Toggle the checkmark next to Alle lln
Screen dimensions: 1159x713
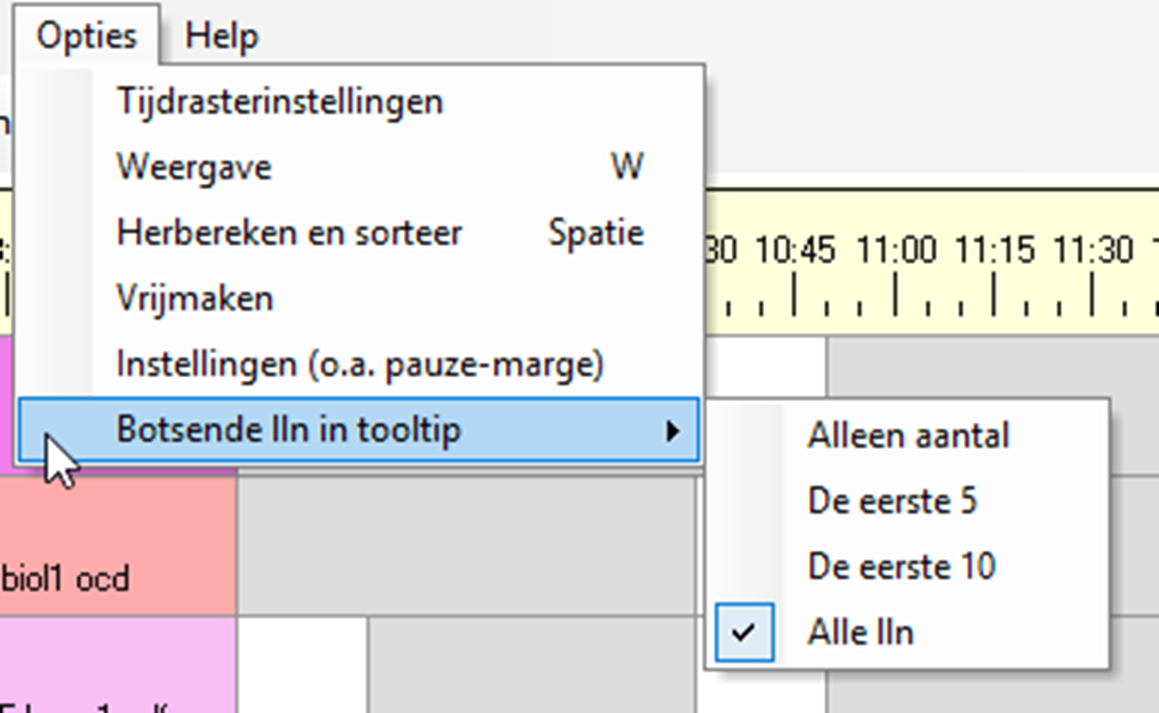743,632
